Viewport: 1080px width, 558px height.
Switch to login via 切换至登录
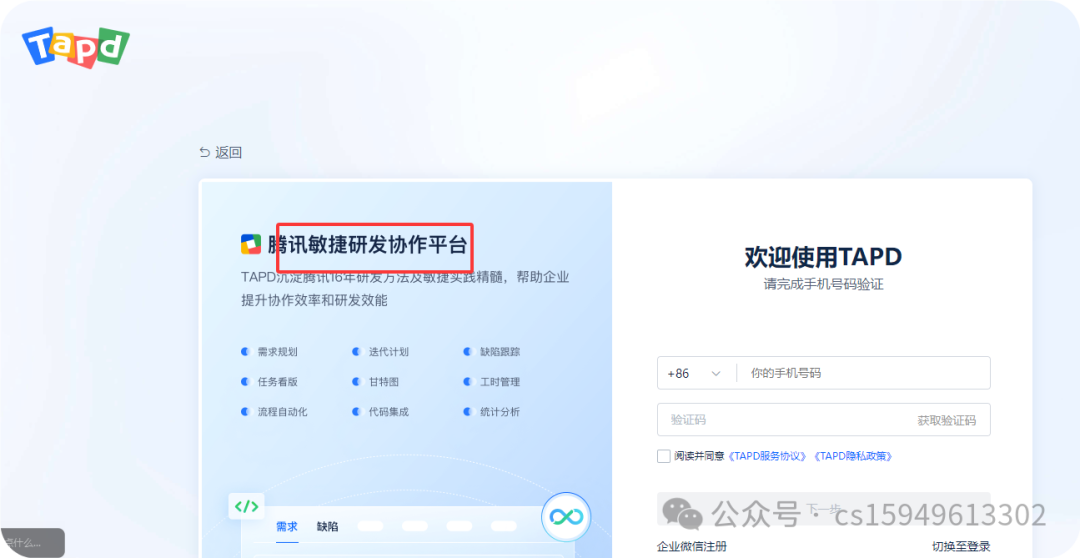click(961, 546)
